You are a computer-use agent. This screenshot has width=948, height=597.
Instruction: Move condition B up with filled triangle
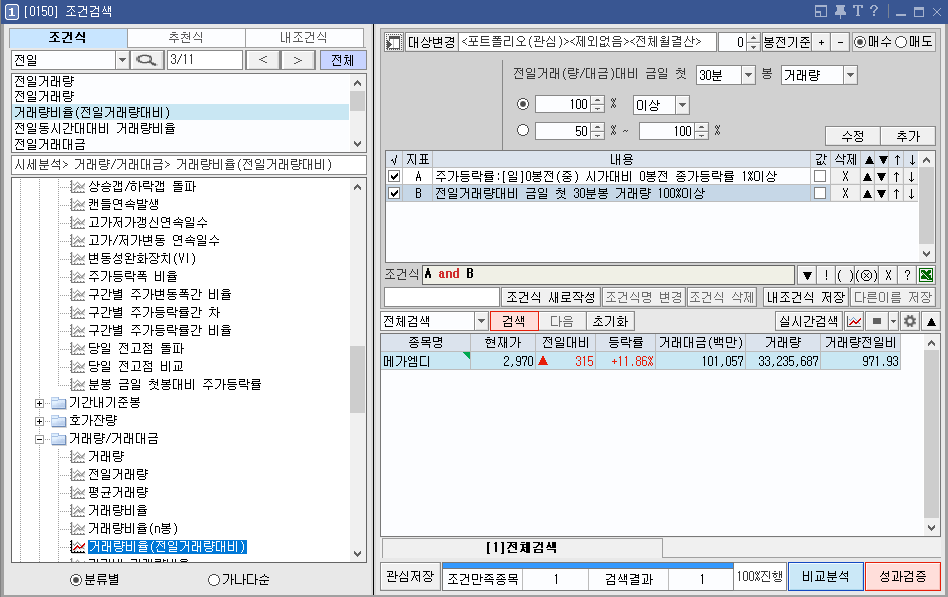(868, 194)
